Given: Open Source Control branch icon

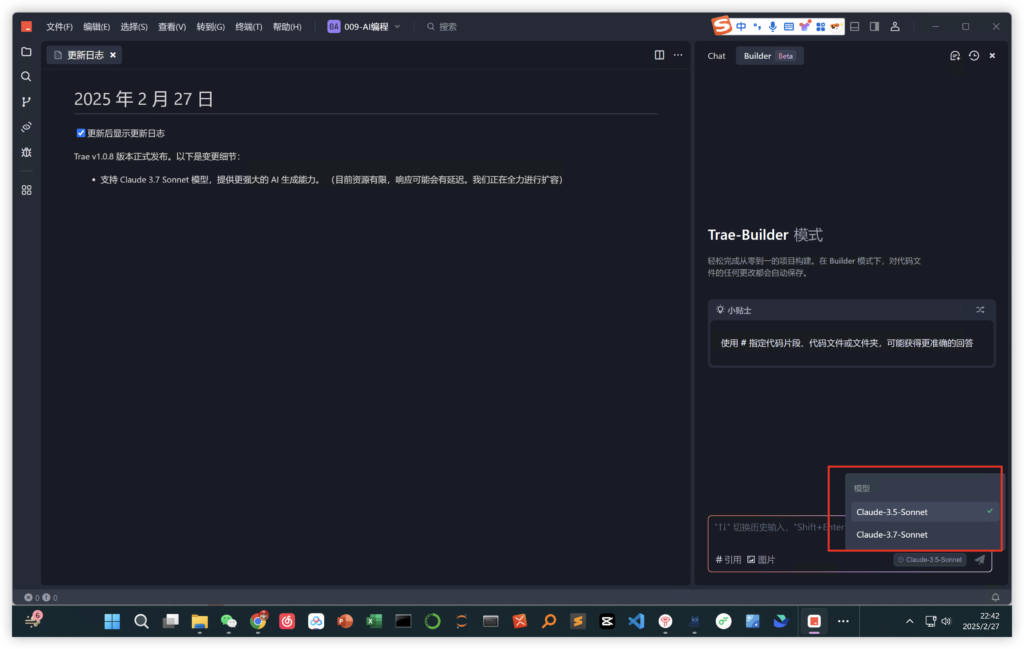Looking at the screenshot, I should [x=26, y=102].
